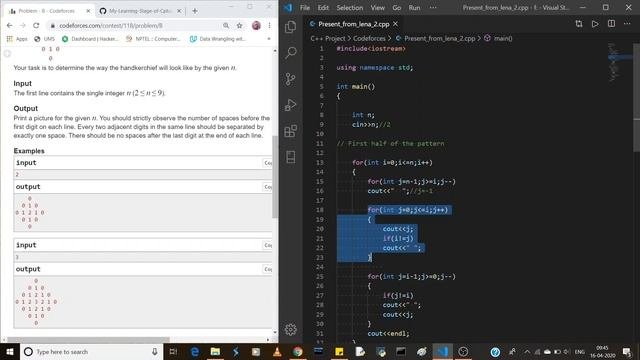640x360 pixels.
Task: Open the UMS bookmark
Action: pyautogui.click(x=44, y=39)
